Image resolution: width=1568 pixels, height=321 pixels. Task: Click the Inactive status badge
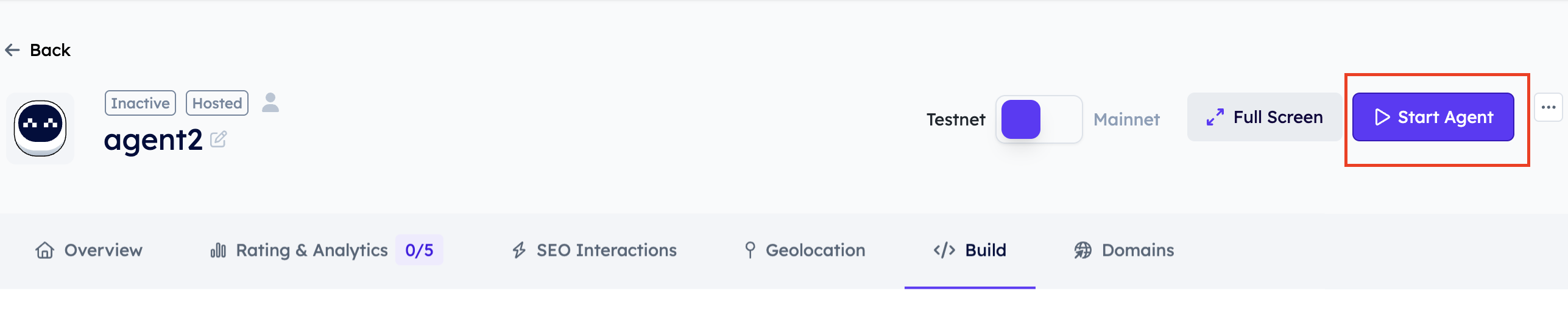140,103
